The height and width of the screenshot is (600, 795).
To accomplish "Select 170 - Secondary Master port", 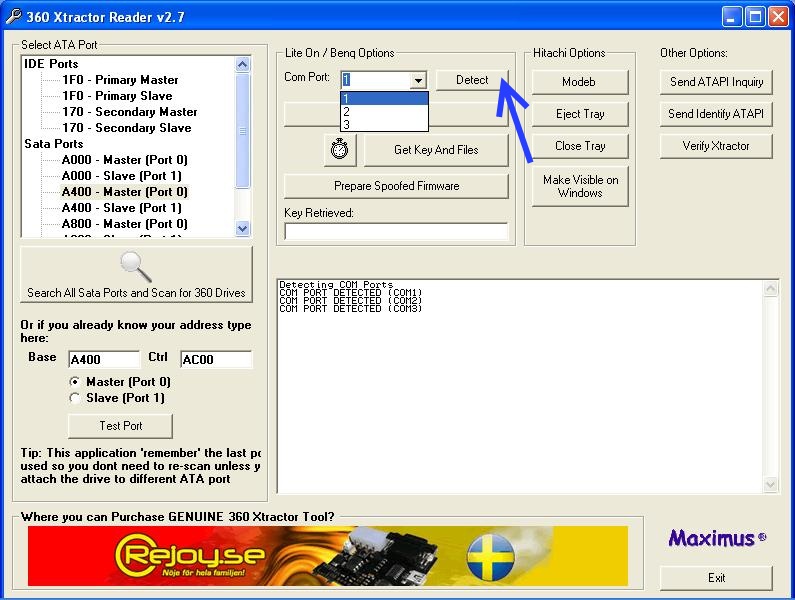I will (x=130, y=112).
